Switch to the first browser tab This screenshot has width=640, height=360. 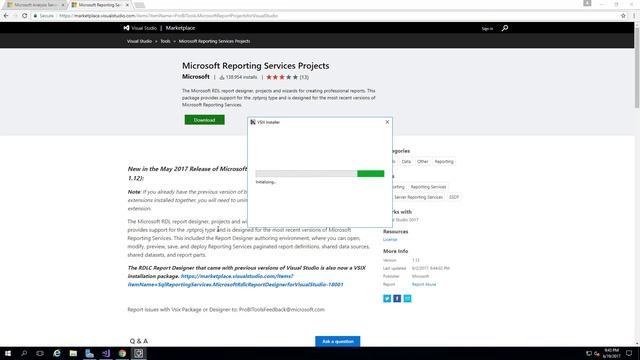pos(36,5)
